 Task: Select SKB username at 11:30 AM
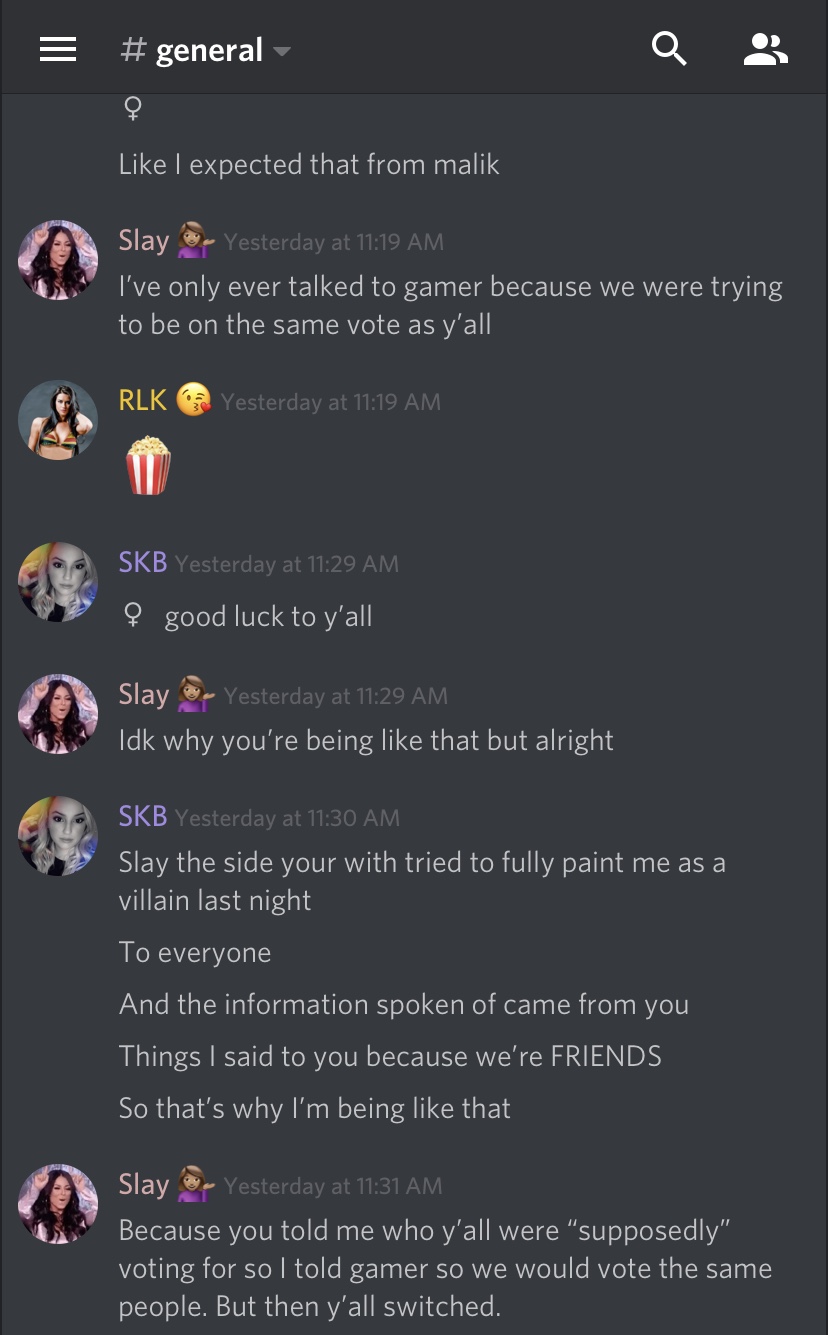(143, 816)
